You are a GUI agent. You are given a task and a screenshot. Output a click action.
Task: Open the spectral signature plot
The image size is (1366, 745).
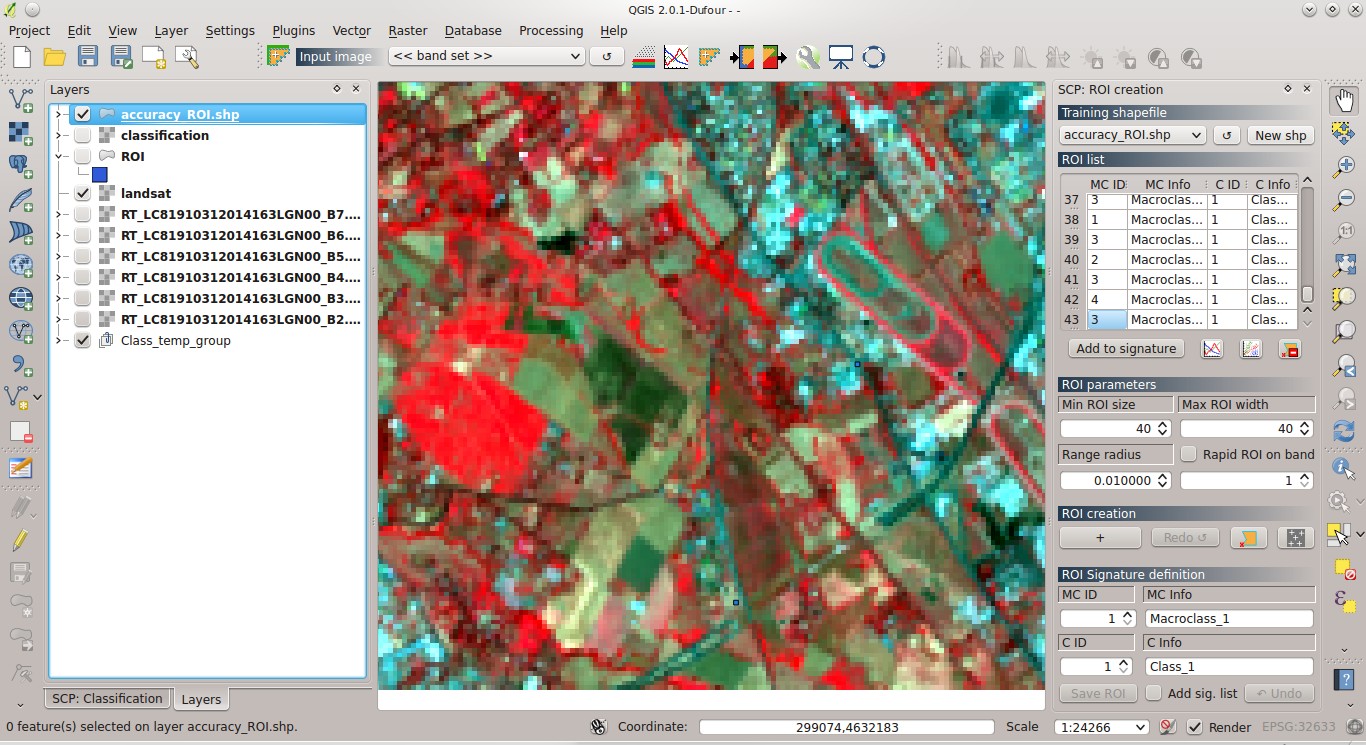[x=1211, y=349]
